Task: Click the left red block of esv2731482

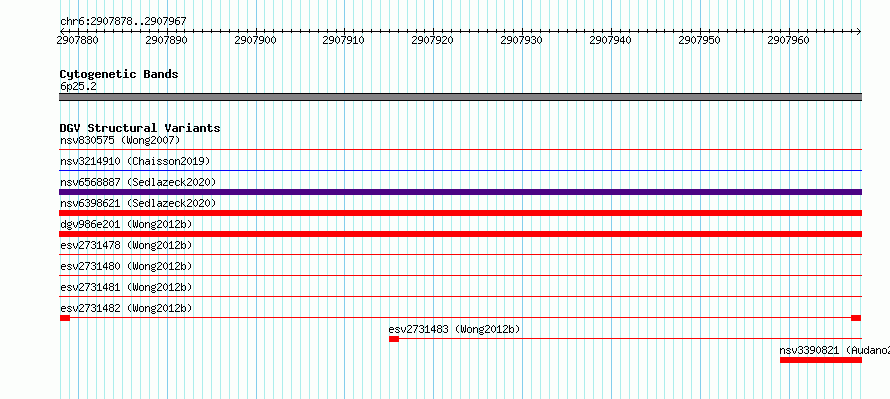Action: pyautogui.click(x=65, y=318)
